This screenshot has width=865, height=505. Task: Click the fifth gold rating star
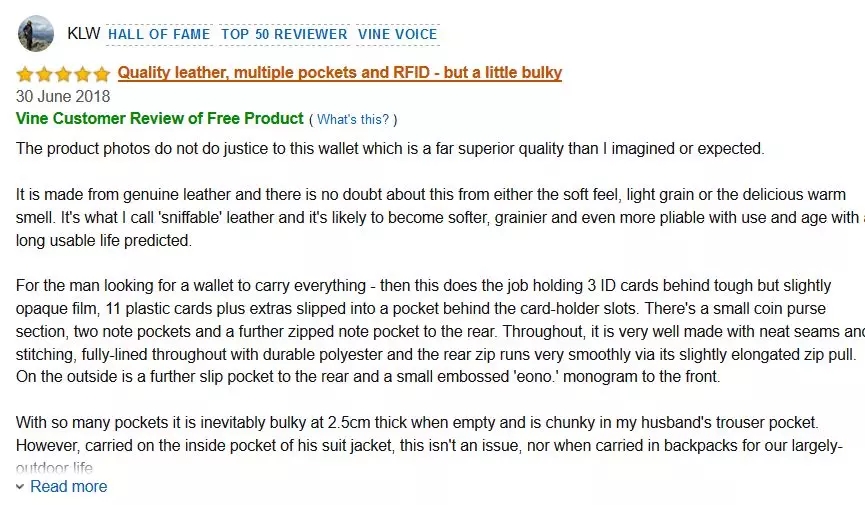coord(102,74)
